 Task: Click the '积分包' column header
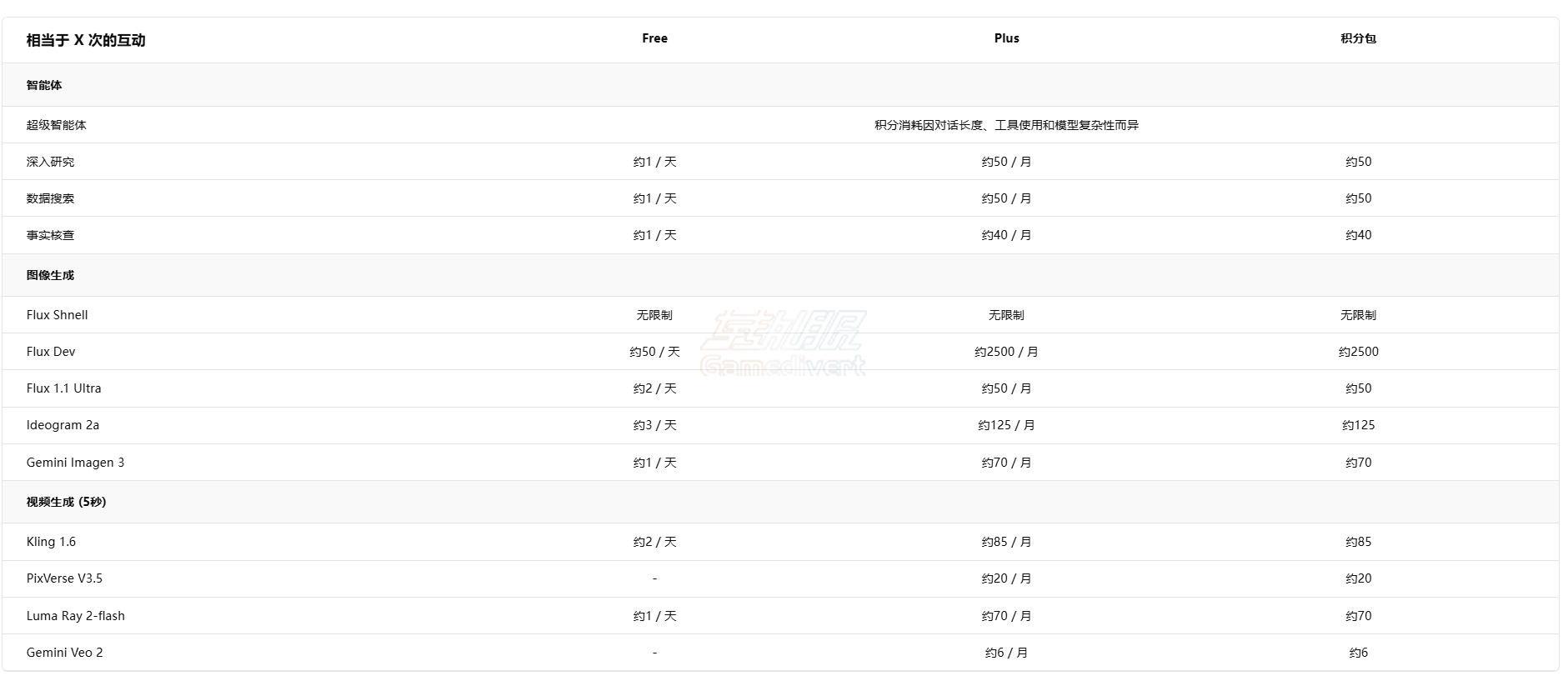click(1358, 38)
